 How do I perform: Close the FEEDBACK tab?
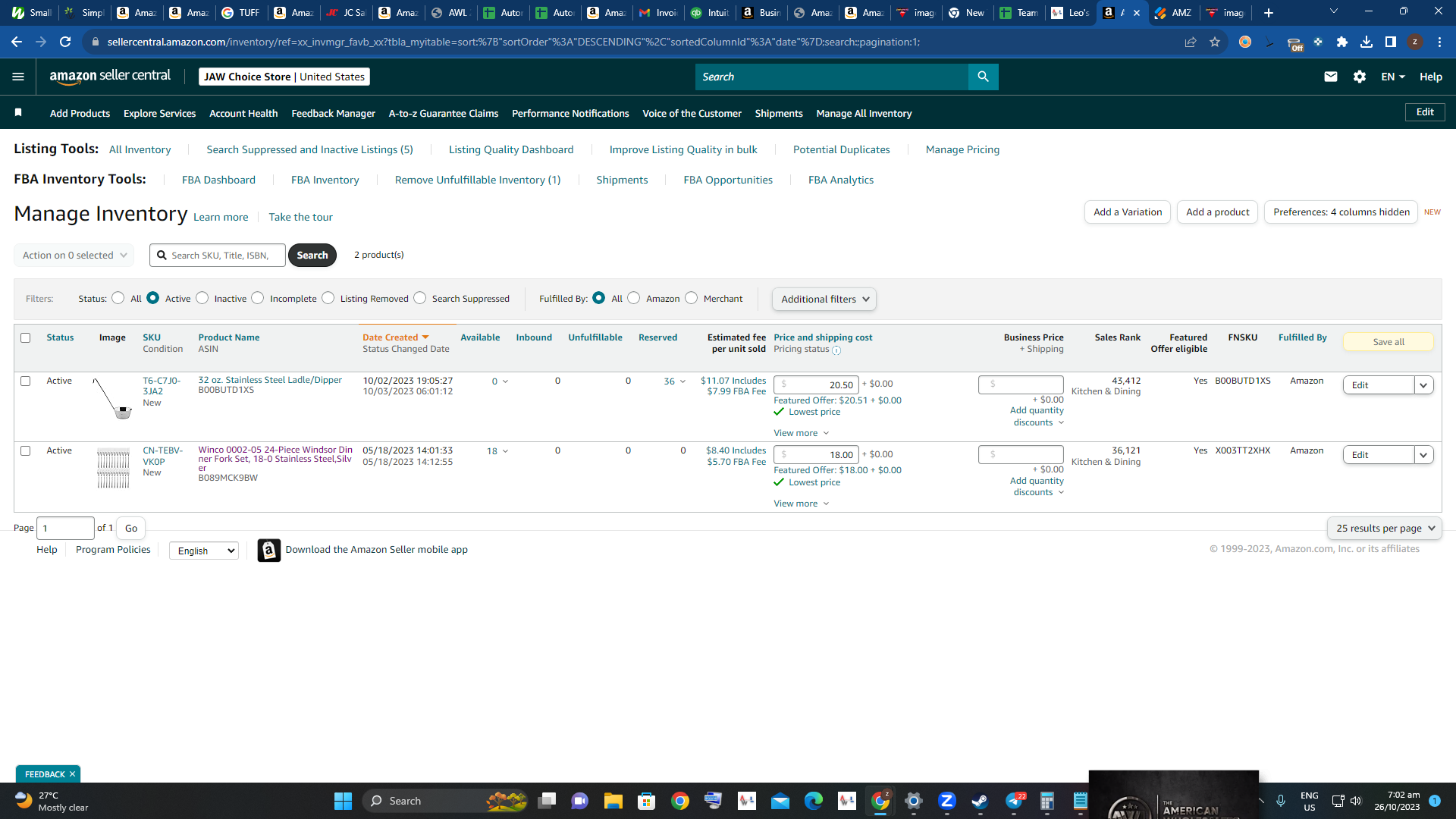tap(73, 774)
